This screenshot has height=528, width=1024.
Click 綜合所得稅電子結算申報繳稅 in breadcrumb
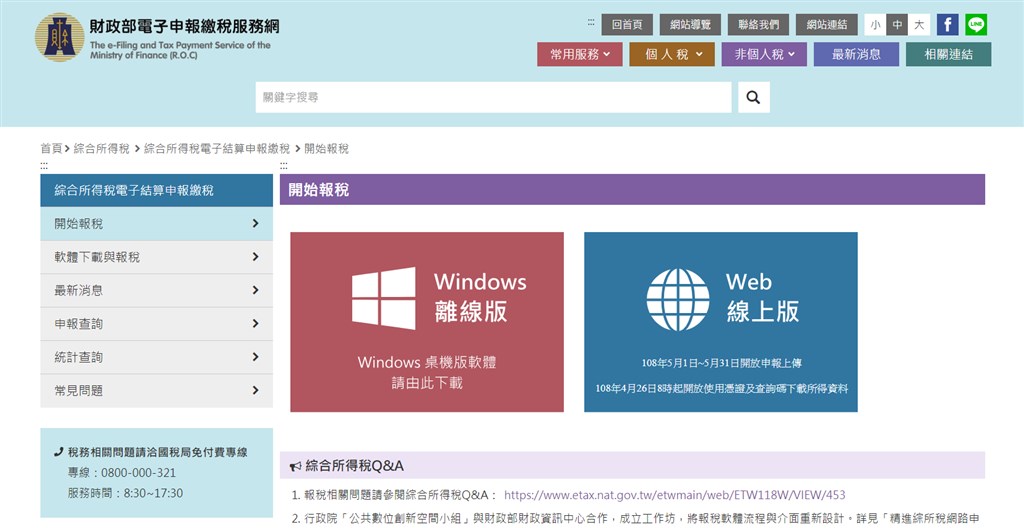pos(217,148)
